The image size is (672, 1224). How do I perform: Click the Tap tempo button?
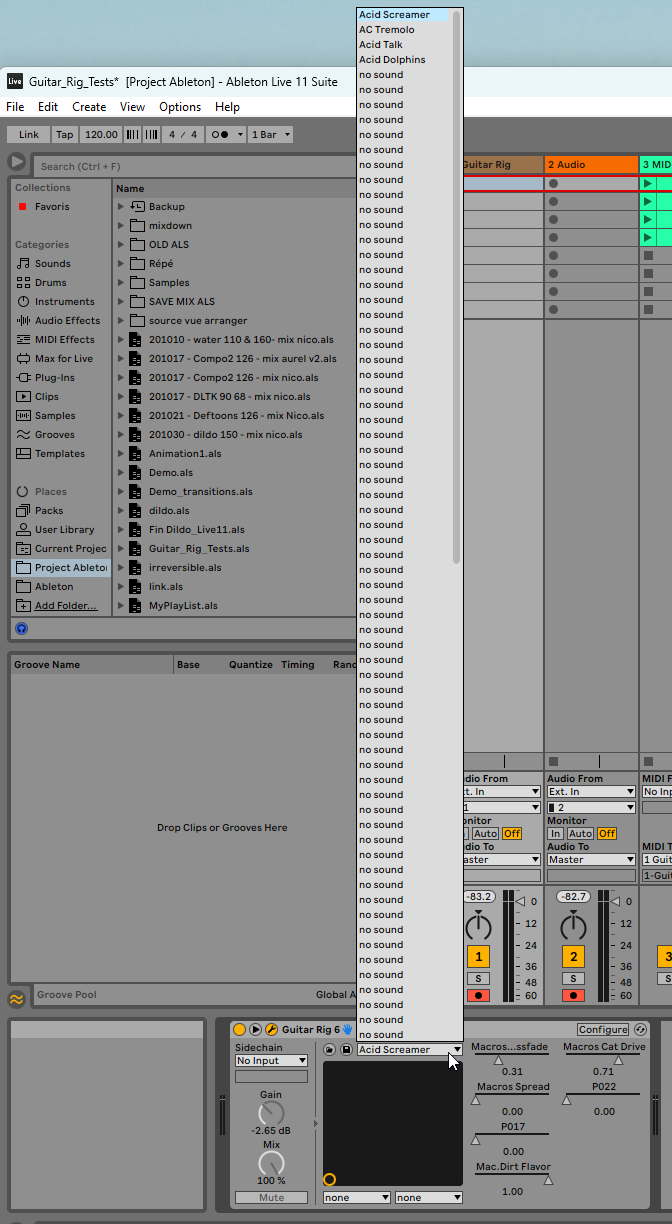pos(65,134)
